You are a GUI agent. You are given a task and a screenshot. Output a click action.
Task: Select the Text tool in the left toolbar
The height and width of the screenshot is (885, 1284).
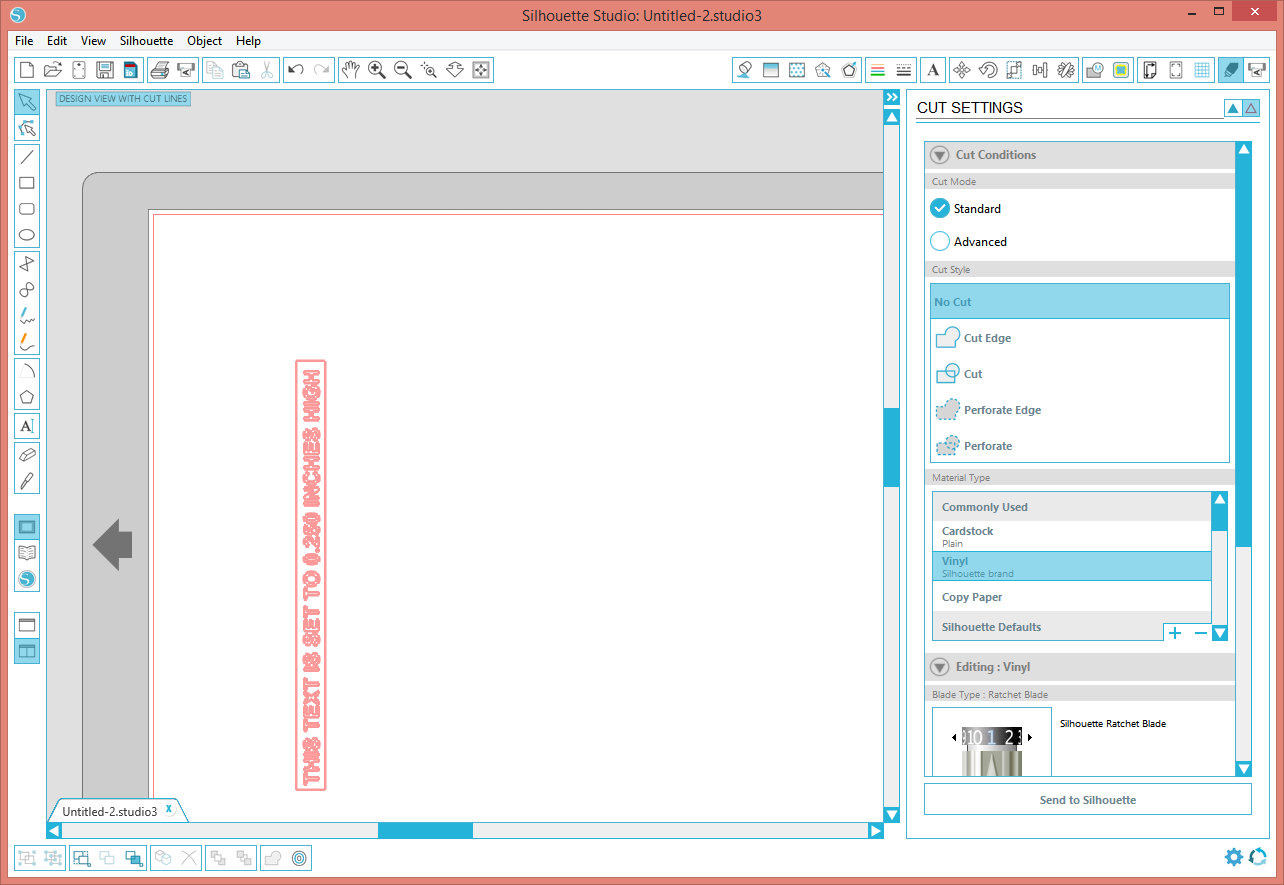click(27, 426)
